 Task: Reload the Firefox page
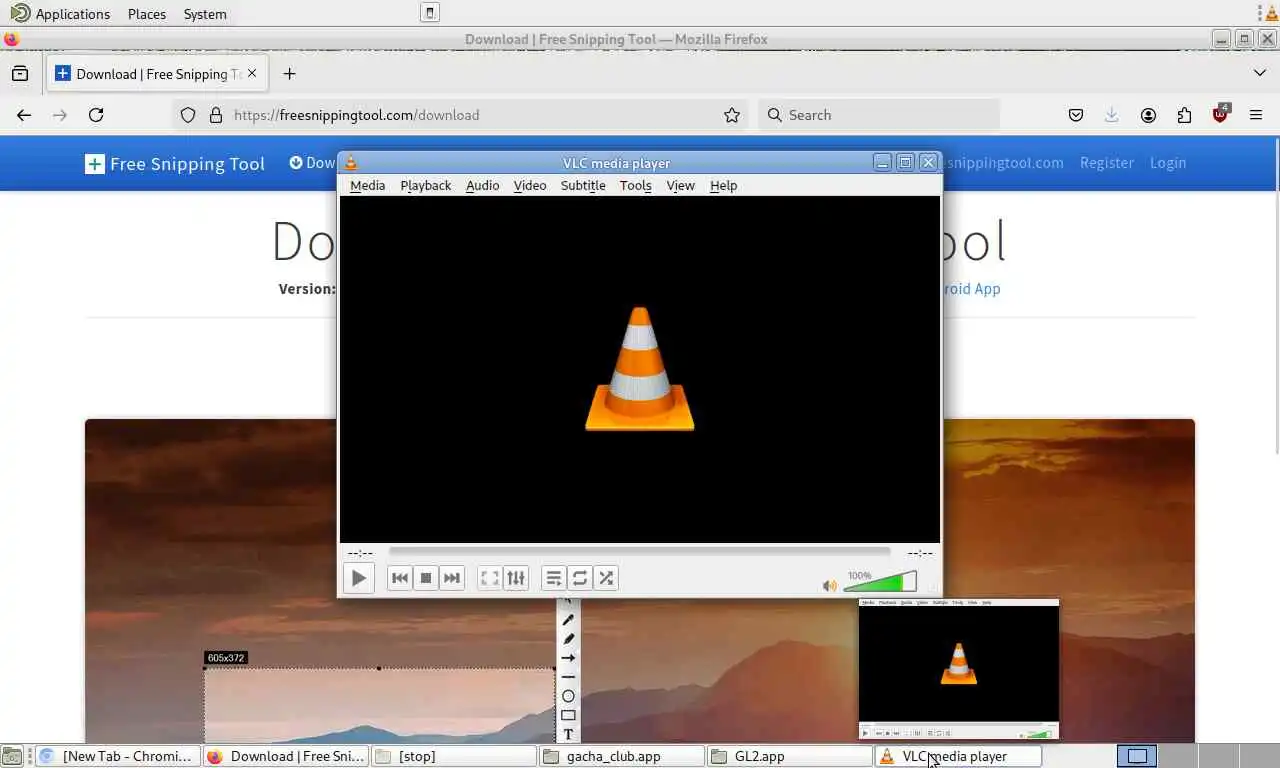pyautogui.click(x=96, y=115)
